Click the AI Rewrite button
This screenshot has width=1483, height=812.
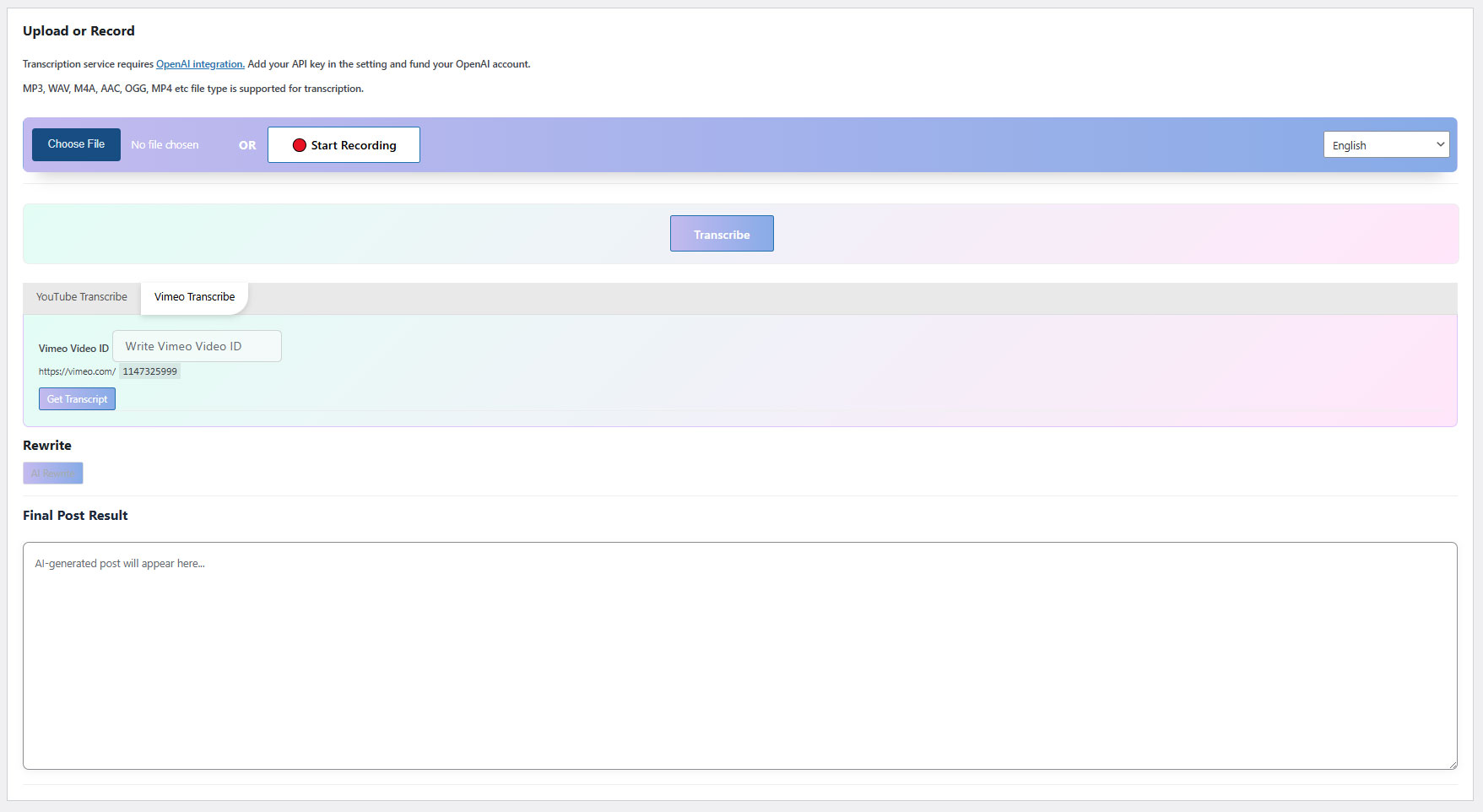point(52,474)
